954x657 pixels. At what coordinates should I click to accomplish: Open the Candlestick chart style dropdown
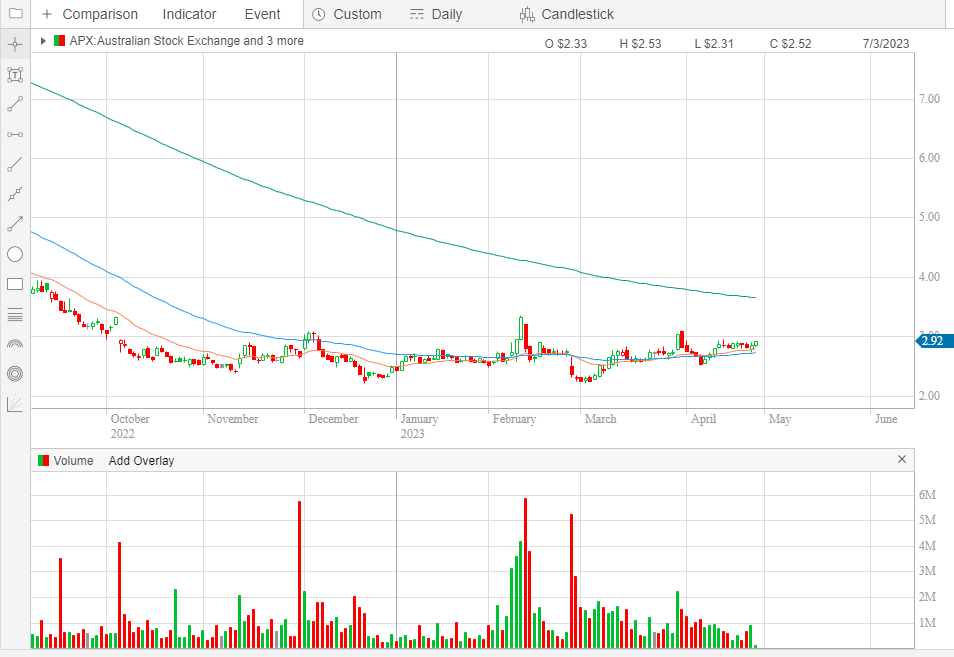point(577,14)
